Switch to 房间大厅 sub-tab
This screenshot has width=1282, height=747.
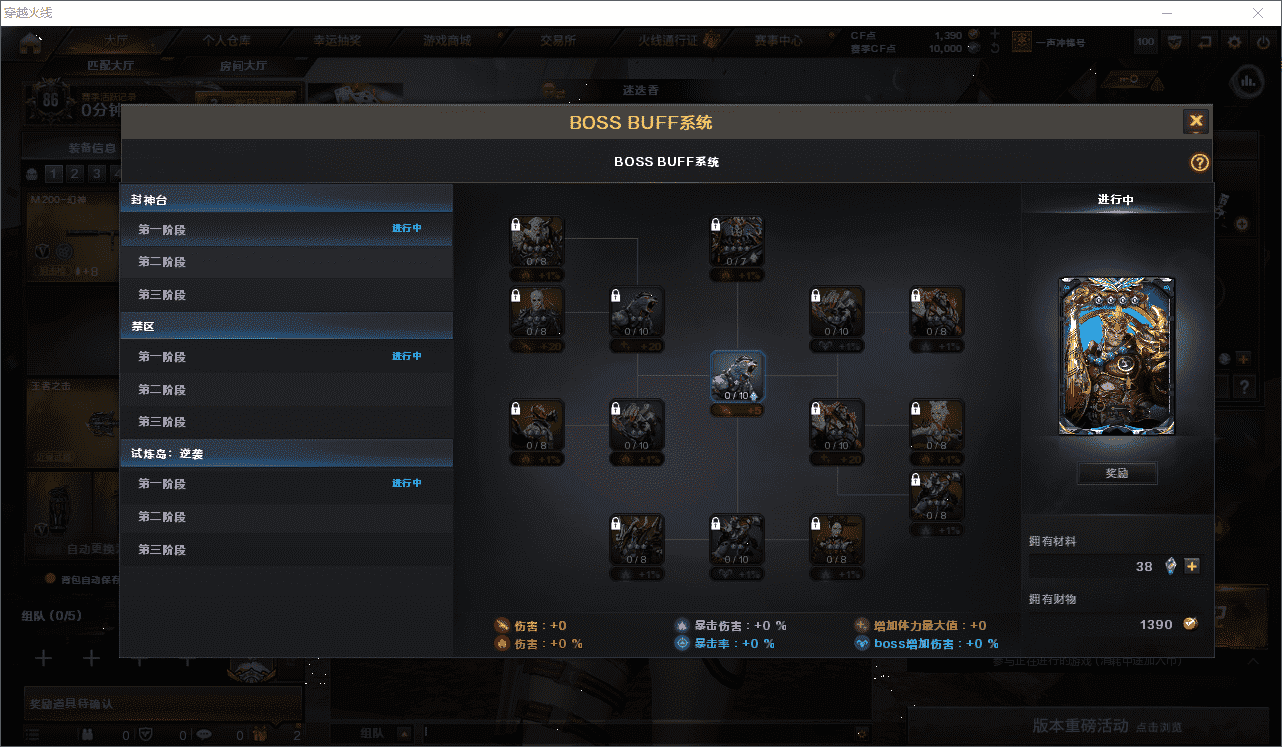point(244,66)
